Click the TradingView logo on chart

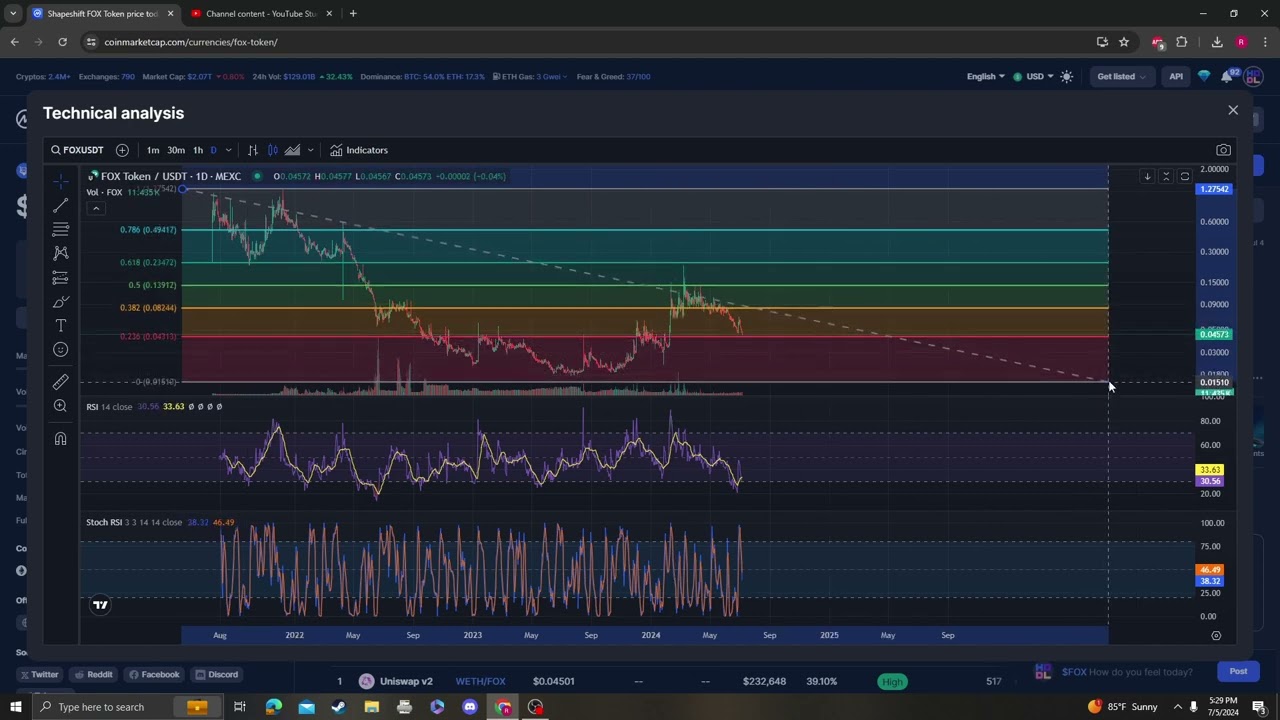point(100,604)
